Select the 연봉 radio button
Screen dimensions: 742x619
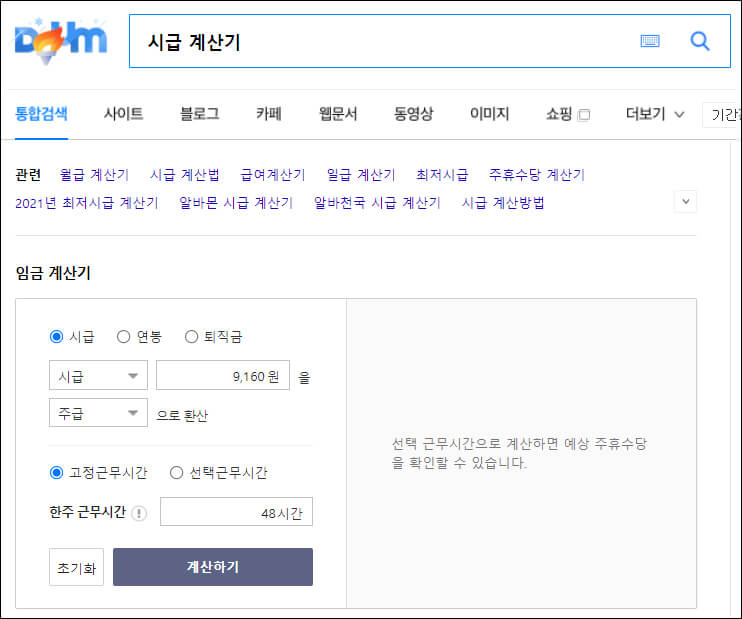pos(124,337)
